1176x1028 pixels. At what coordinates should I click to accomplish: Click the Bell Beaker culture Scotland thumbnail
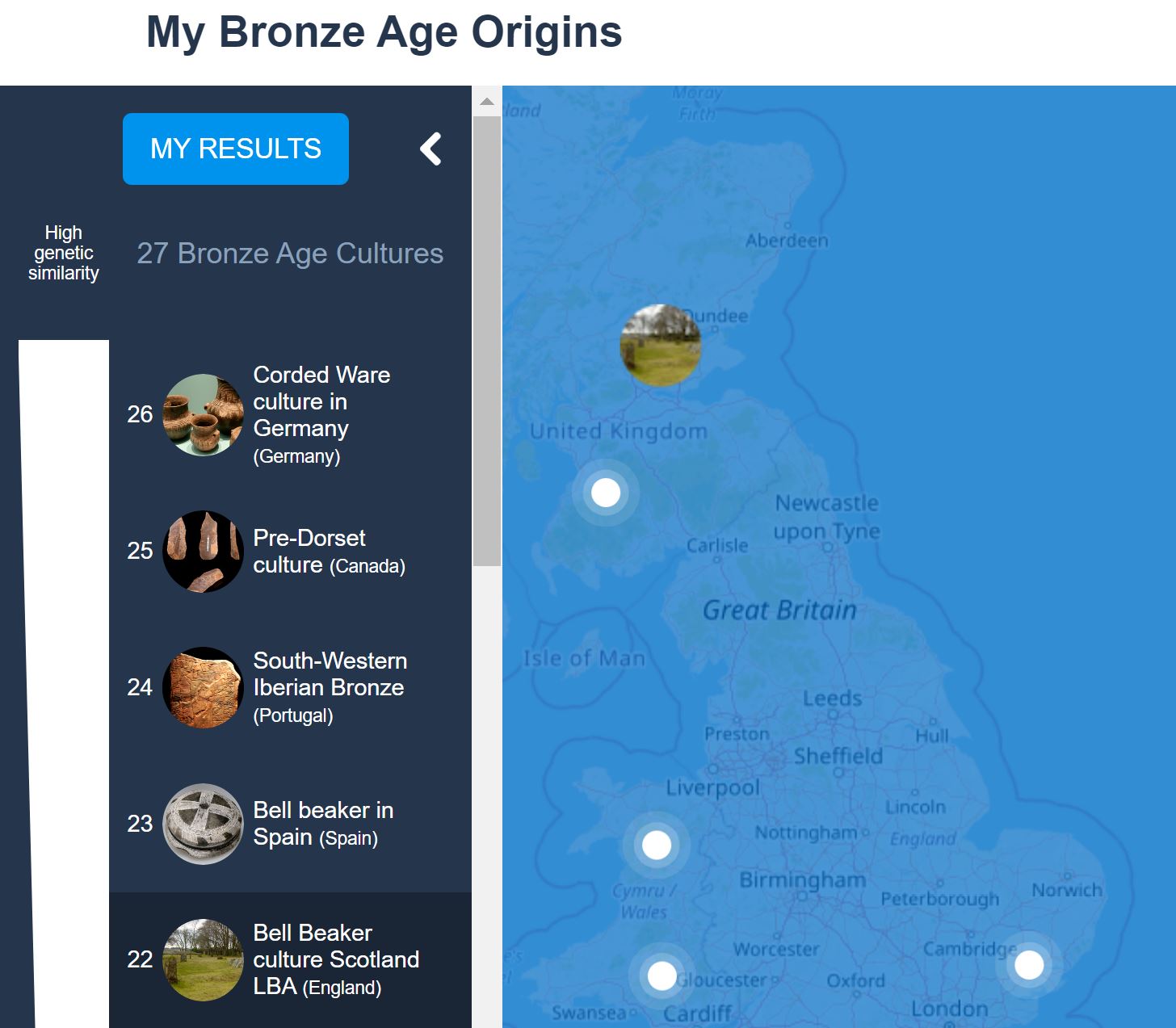[203, 959]
